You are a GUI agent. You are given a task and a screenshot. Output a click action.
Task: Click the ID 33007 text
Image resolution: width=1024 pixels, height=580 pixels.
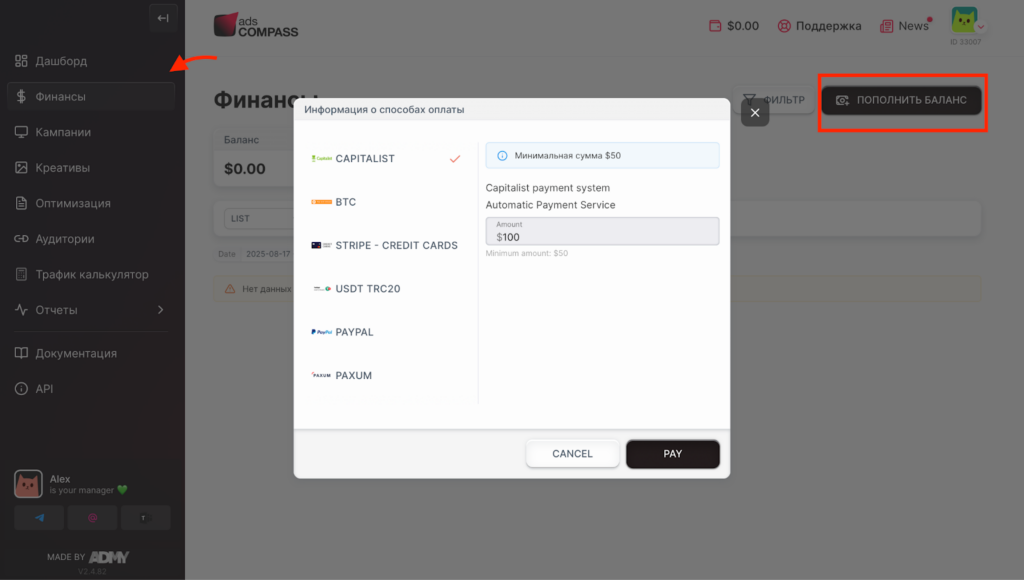pos(965,42)
